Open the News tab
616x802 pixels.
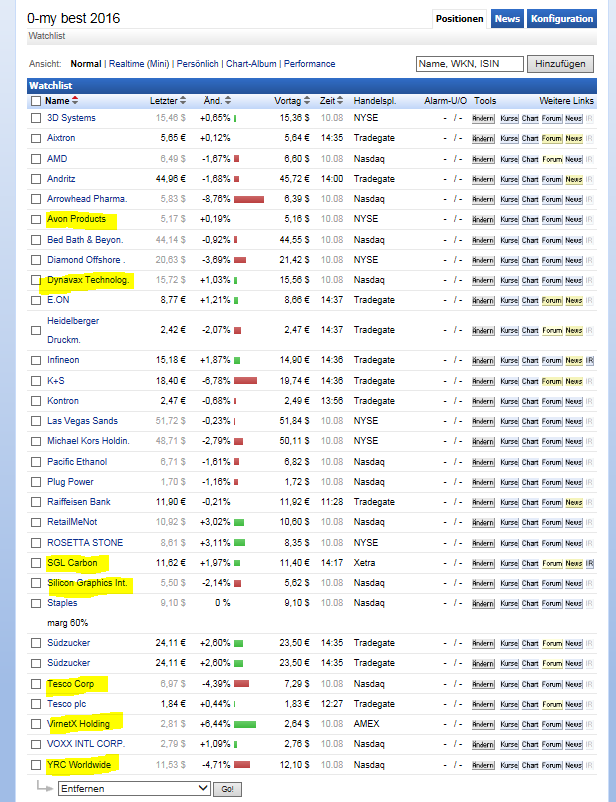point(507,19)
